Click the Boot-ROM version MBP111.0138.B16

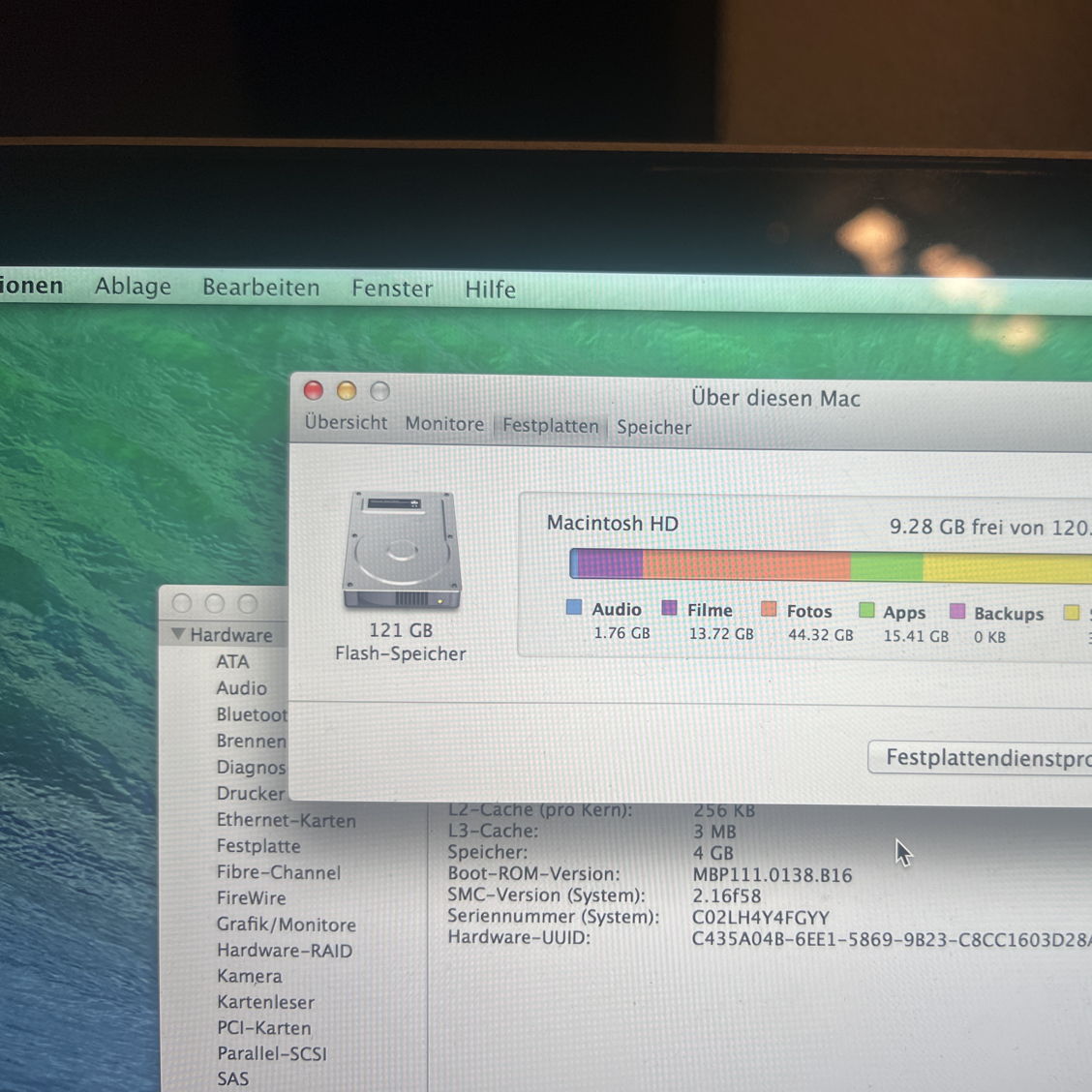(x=773, y=875)
